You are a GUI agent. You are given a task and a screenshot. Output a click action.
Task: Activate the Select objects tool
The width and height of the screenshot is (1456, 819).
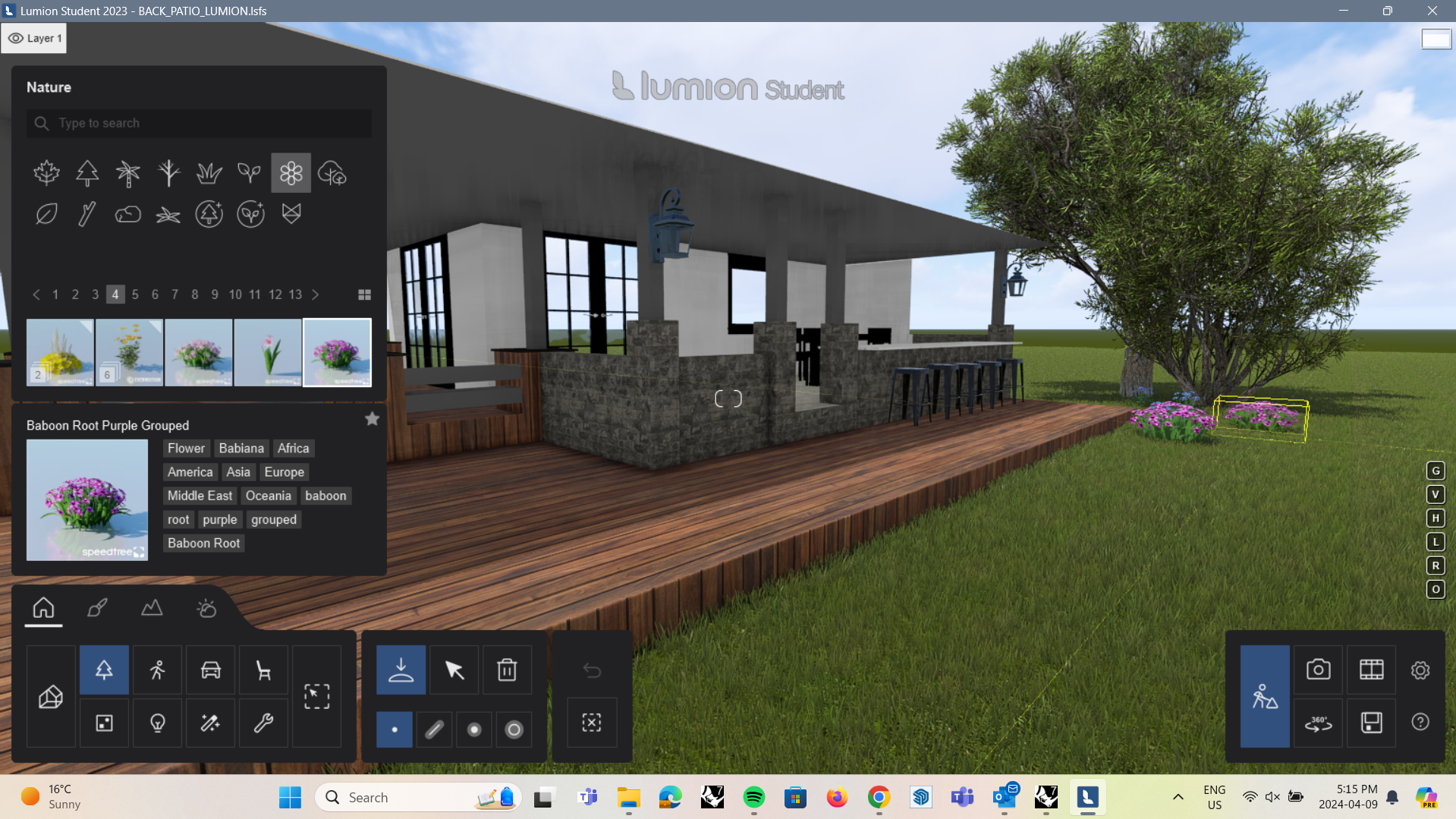tap(454, 669)
